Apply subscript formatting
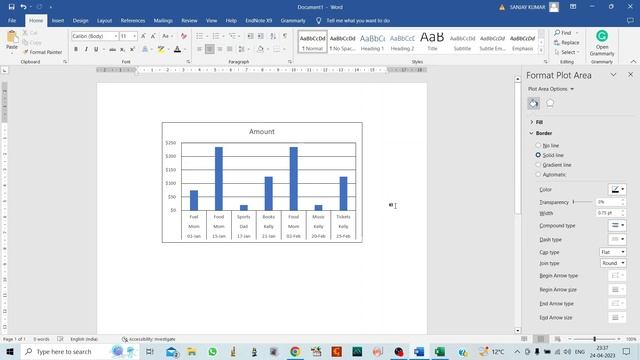640x360 pixels. pyautogui.click(x=122, y=49)
